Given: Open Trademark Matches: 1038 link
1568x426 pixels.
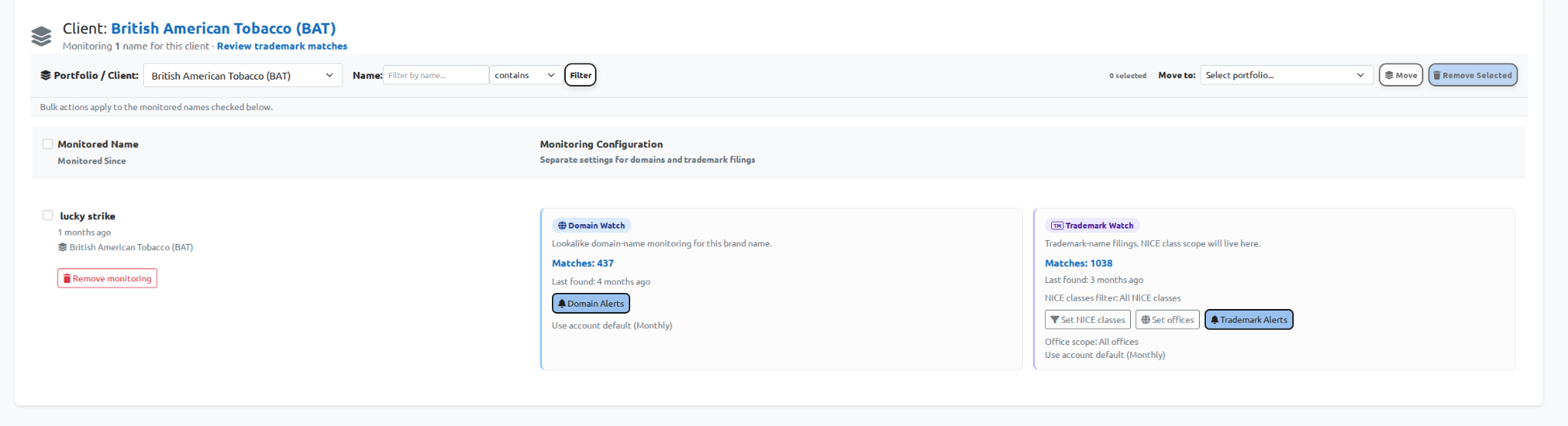Looking at the screenshot, I should pyautogui.click(x=1079, y=263).
